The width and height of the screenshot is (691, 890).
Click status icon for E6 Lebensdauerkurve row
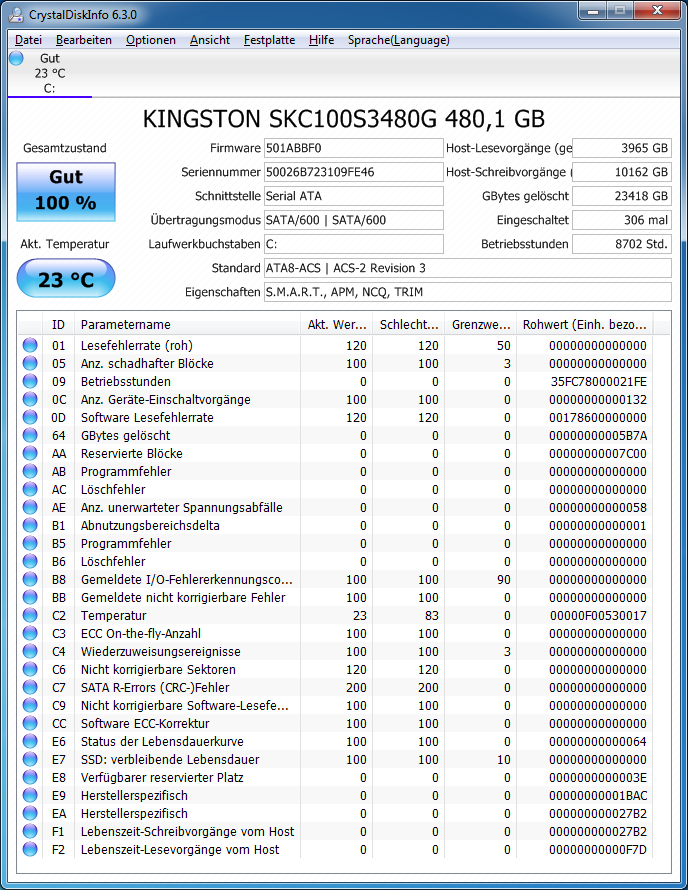coord(30,741)
